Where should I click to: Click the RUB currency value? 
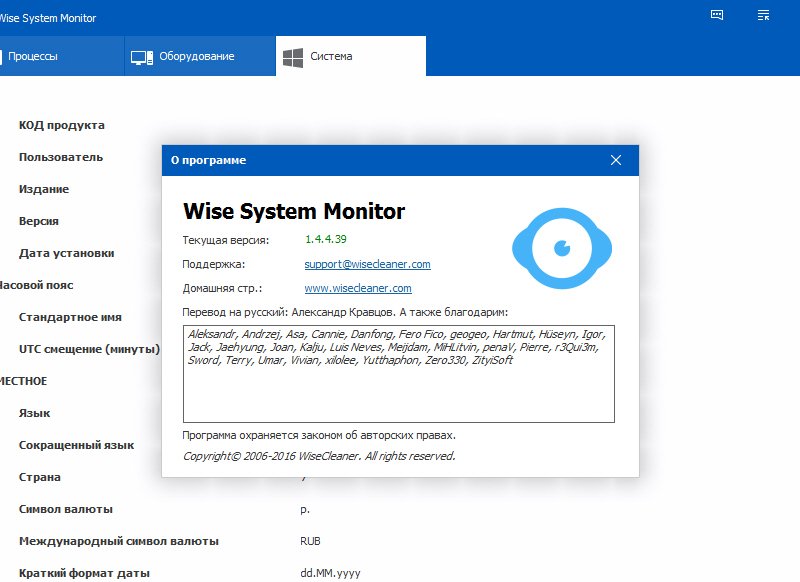point(310,541)
